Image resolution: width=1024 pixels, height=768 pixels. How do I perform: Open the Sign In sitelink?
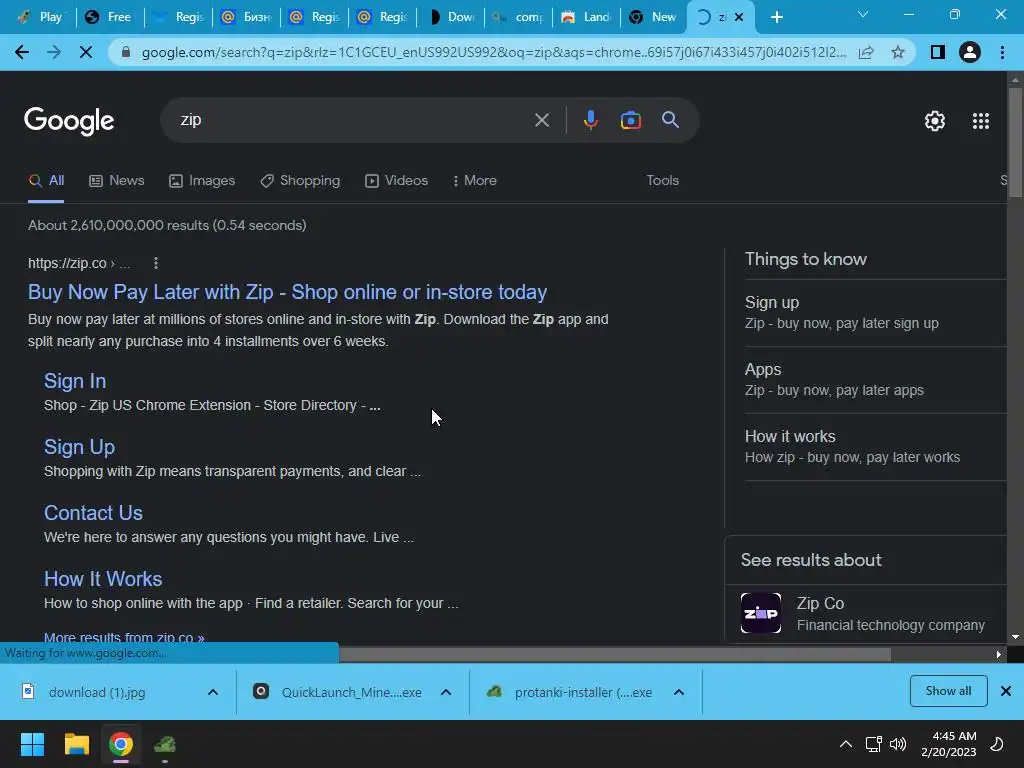(74, 381)
